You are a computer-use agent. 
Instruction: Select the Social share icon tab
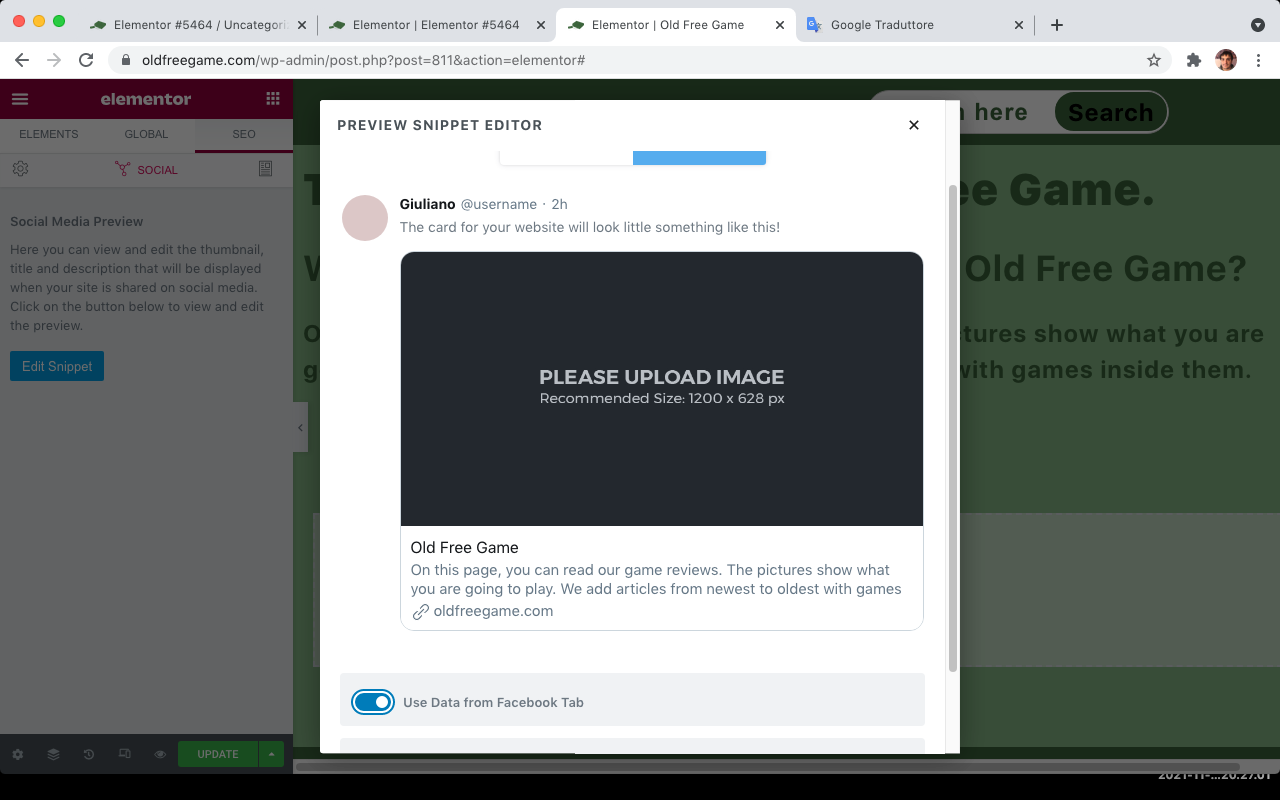(x=146, y=170)
